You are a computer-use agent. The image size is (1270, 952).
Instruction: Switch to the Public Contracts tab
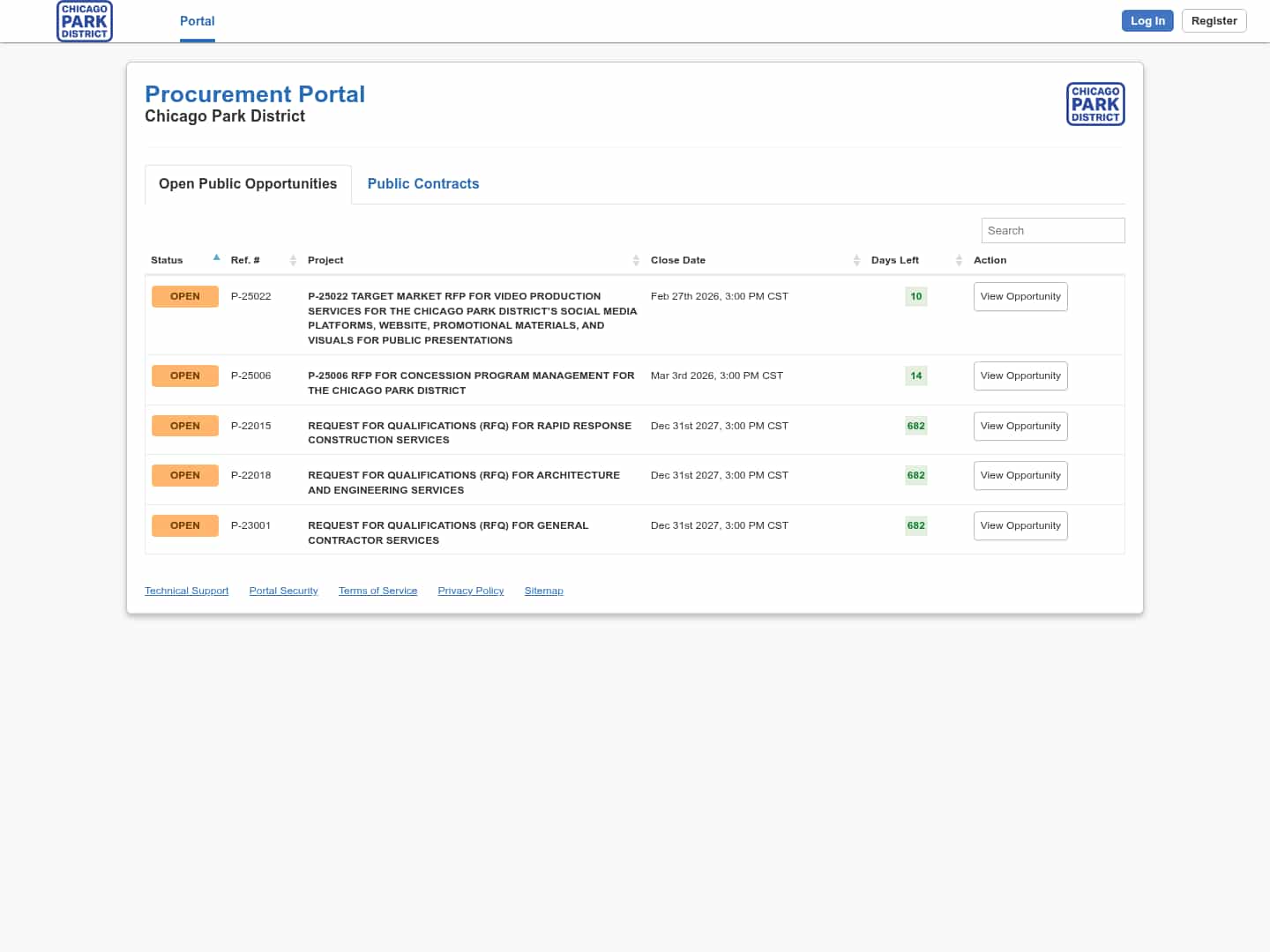click(423, 183)
